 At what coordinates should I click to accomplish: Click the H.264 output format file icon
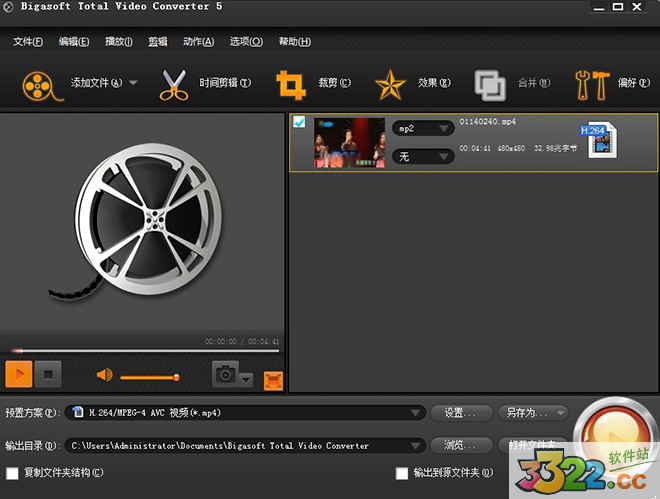tap(600, 141)
